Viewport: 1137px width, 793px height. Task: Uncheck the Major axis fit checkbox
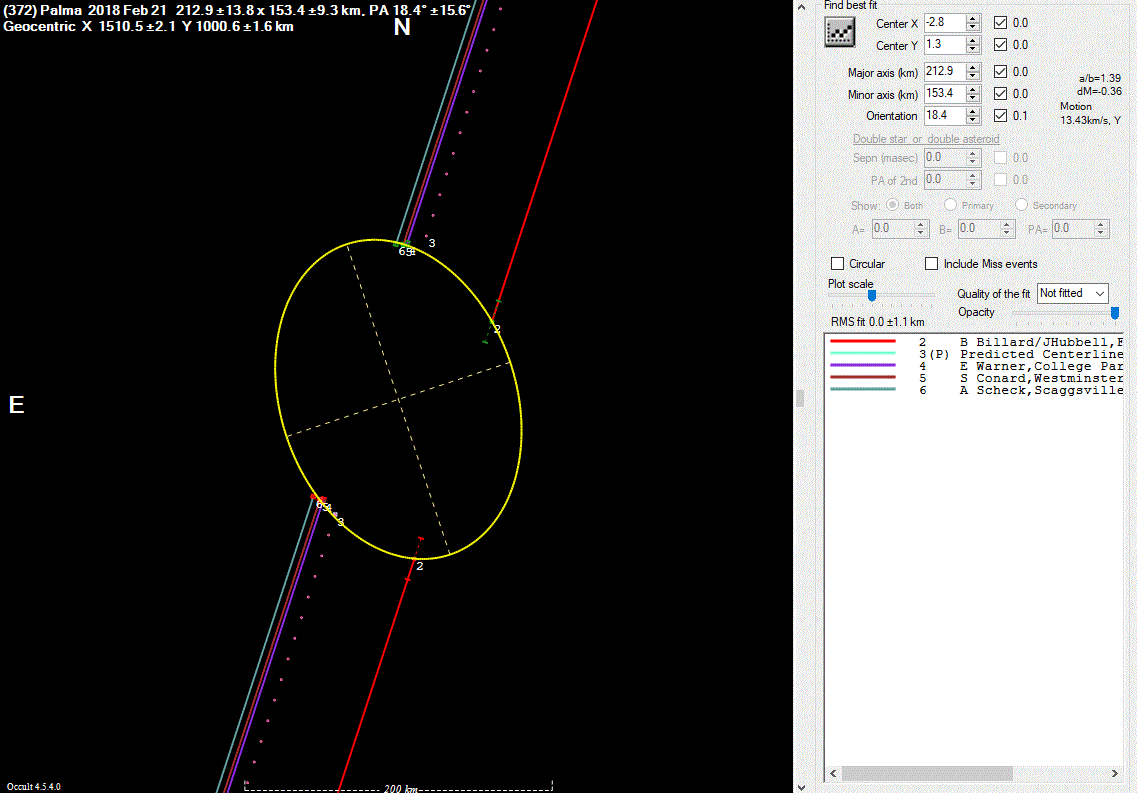1000,72
